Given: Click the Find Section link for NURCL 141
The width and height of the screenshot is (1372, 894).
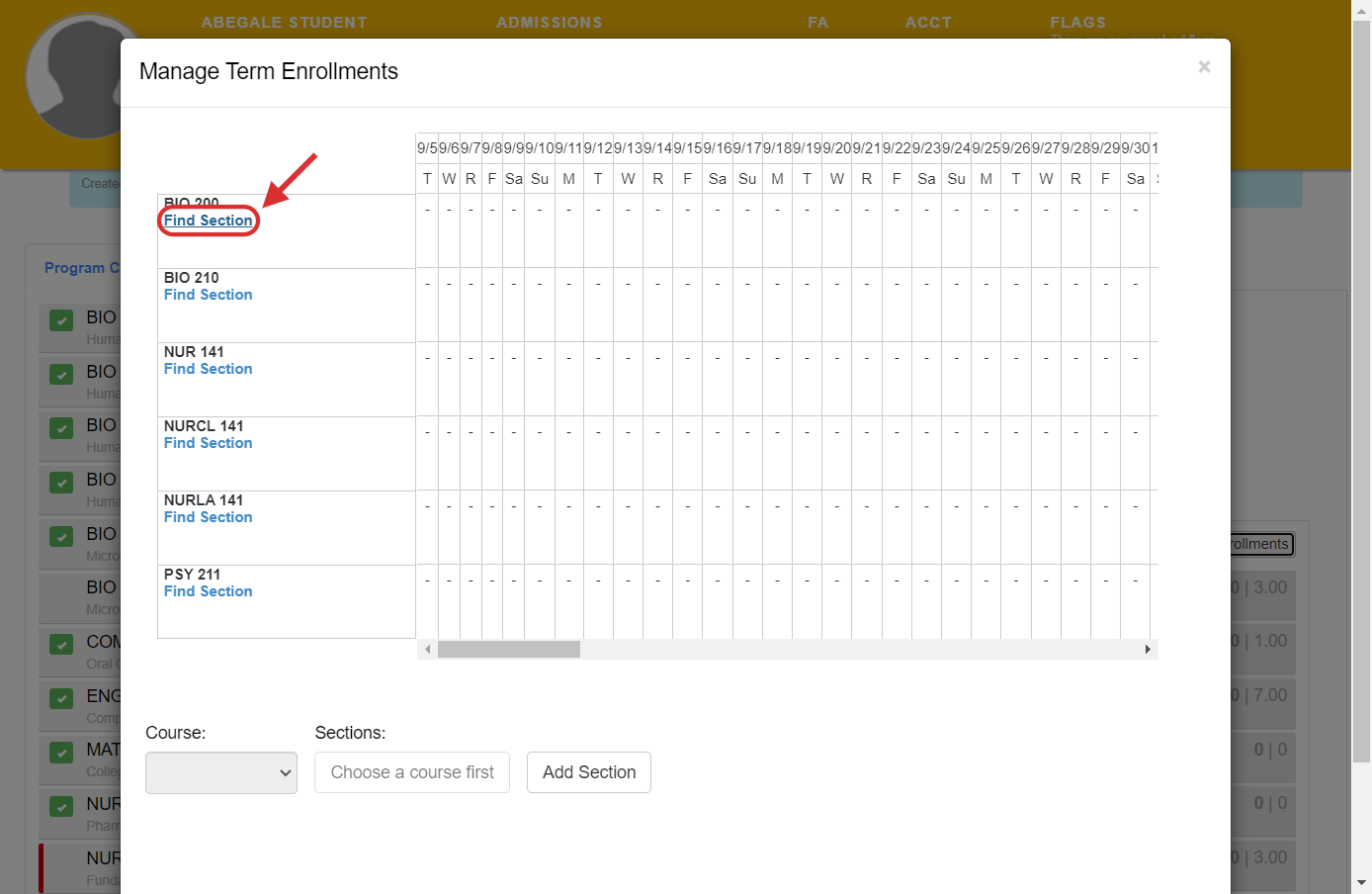Looking at the screenshot, I should [x=208, y=442].
